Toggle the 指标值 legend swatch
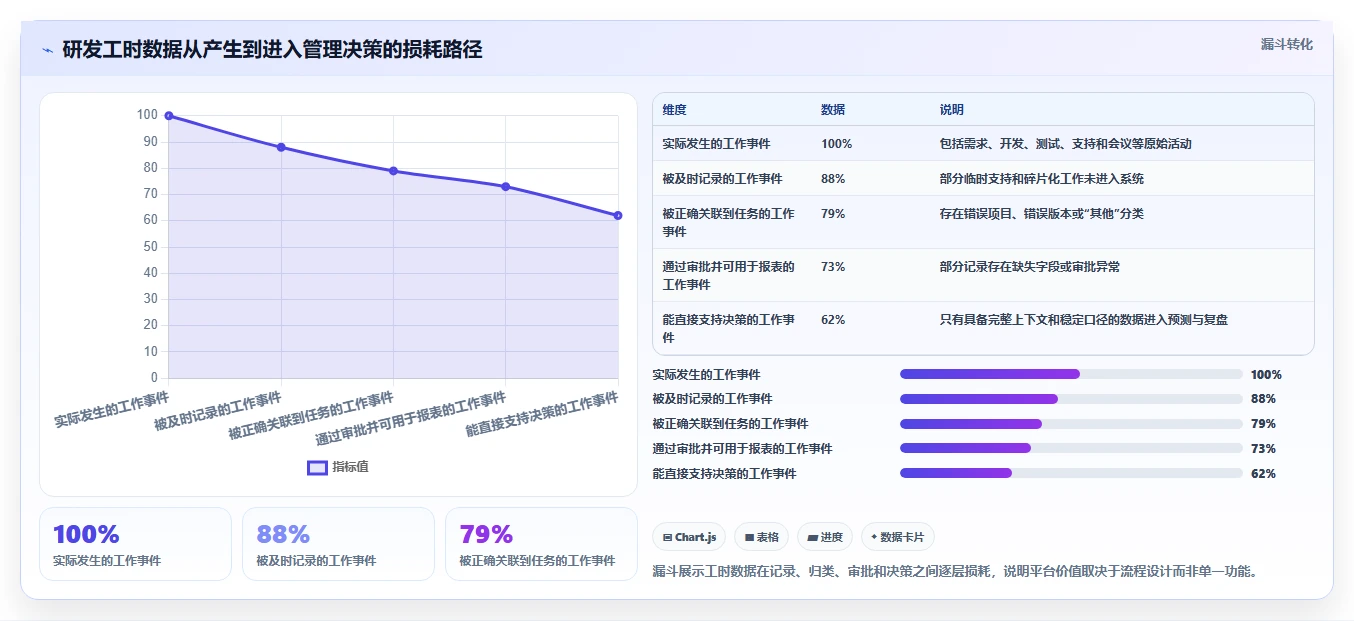Screen dimensions: 1354x621 (x=317, y=467)
